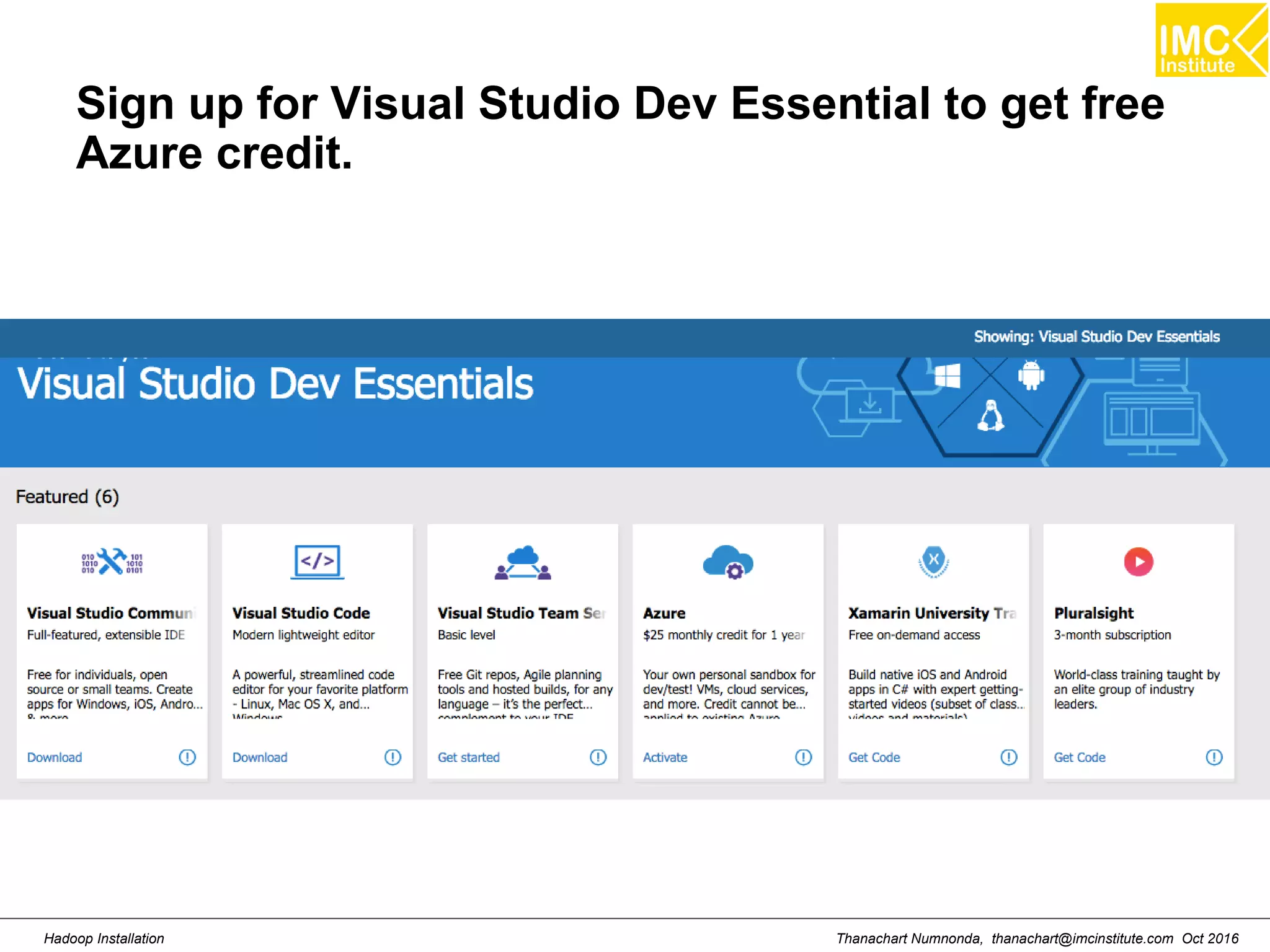Click the monitor outline icon in banner

click(x=1152, y=425)
